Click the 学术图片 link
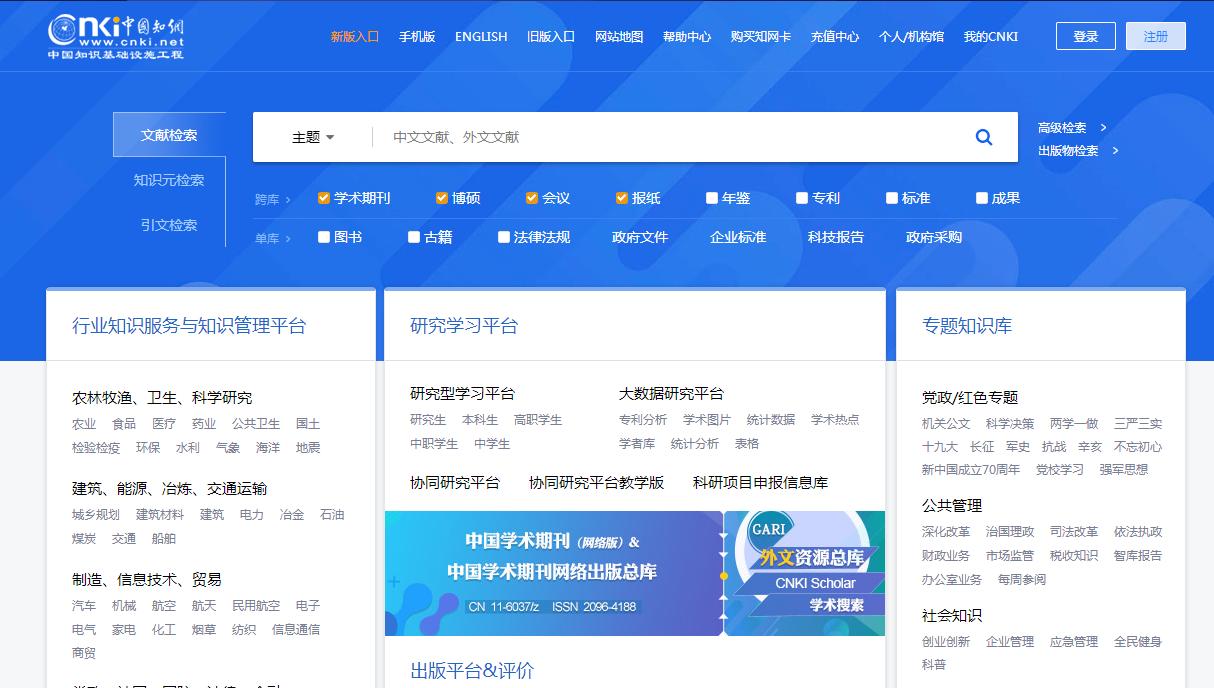 click(x=707, y=420)
